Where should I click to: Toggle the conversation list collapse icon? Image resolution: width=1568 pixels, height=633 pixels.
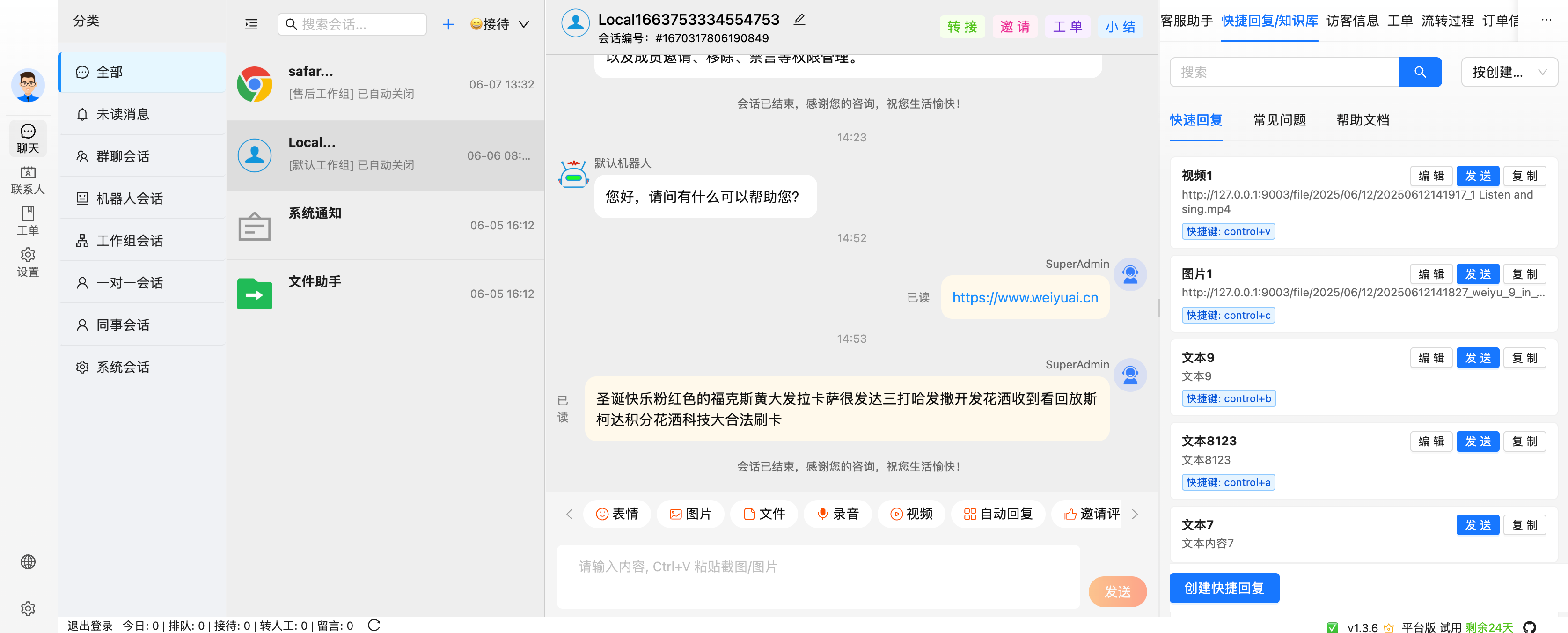tap(251, 24)
